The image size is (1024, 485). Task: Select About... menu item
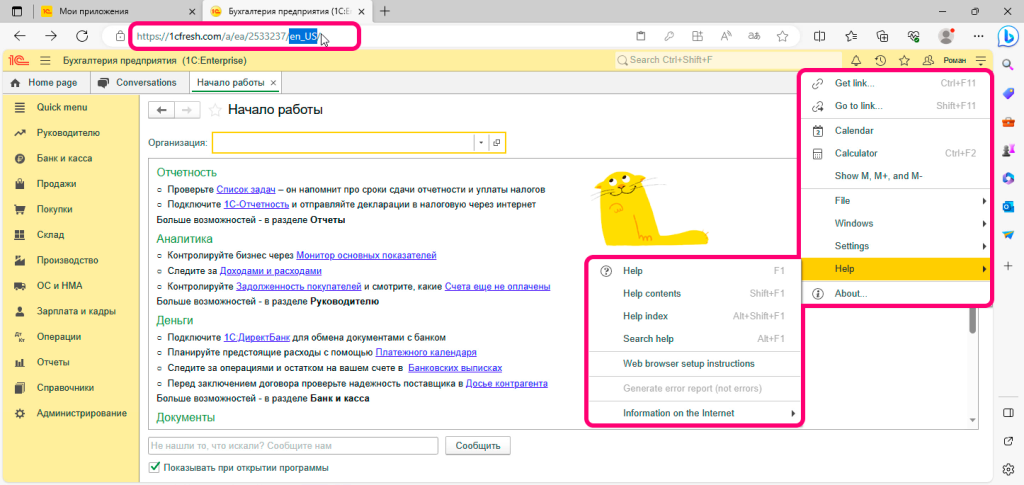click(895, 294)
